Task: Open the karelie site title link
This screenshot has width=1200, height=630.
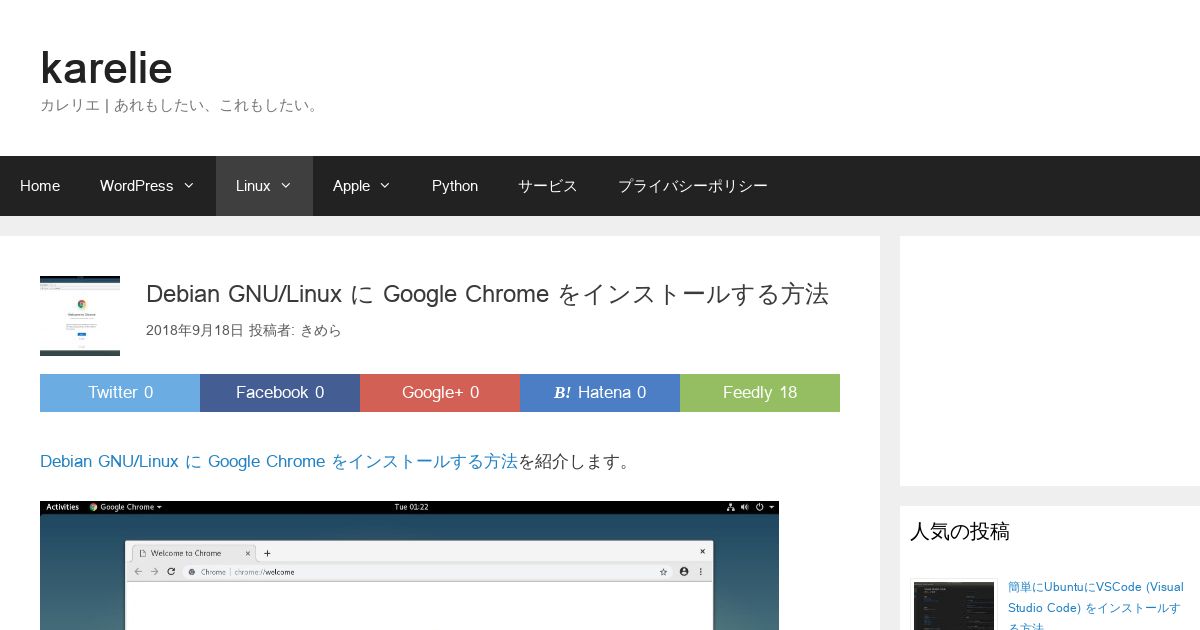Action: click(106, 68)
